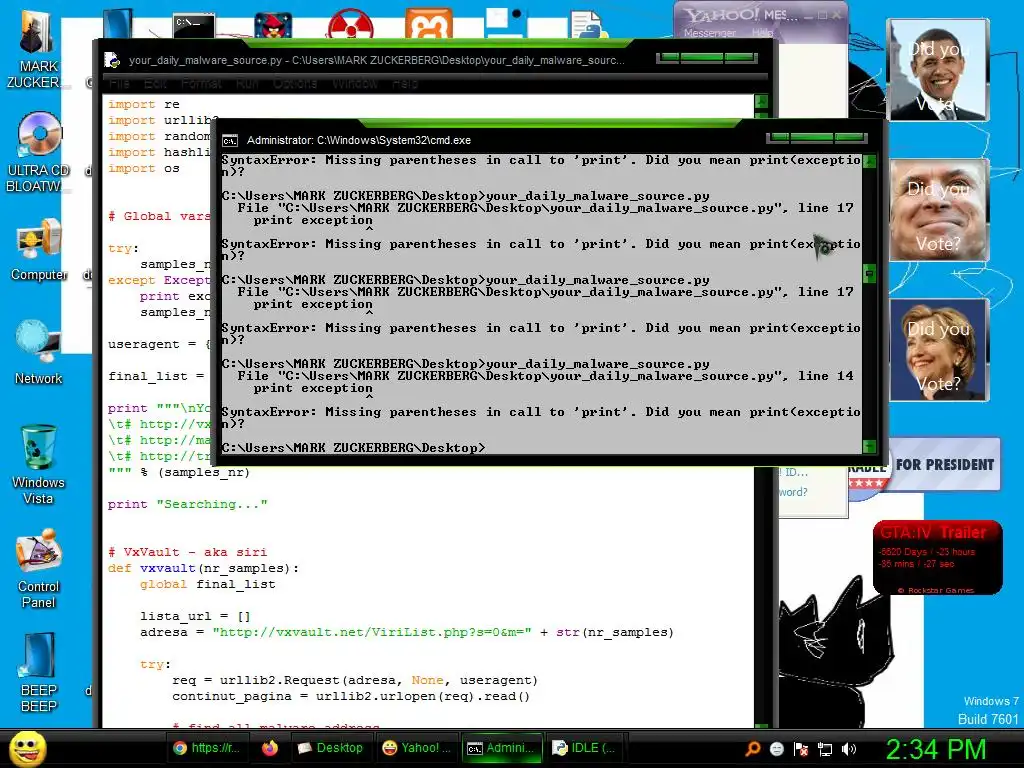Open the Edit menu in IDLE

155,84
